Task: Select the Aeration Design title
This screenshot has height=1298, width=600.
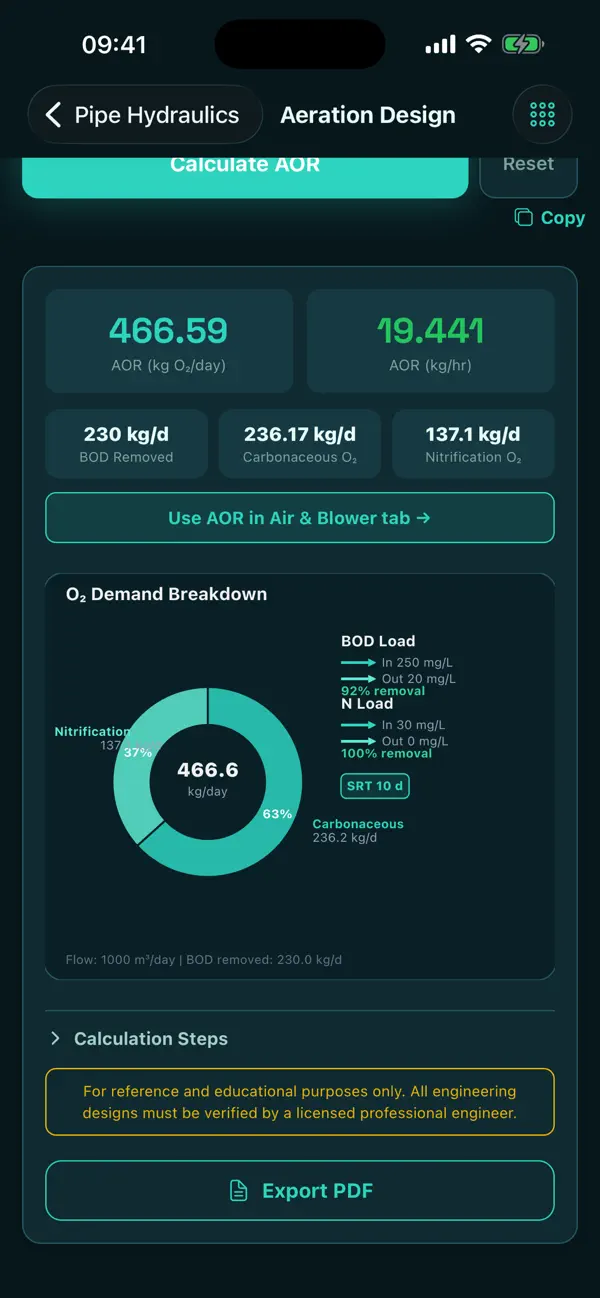Action: [x=368, y=115]
